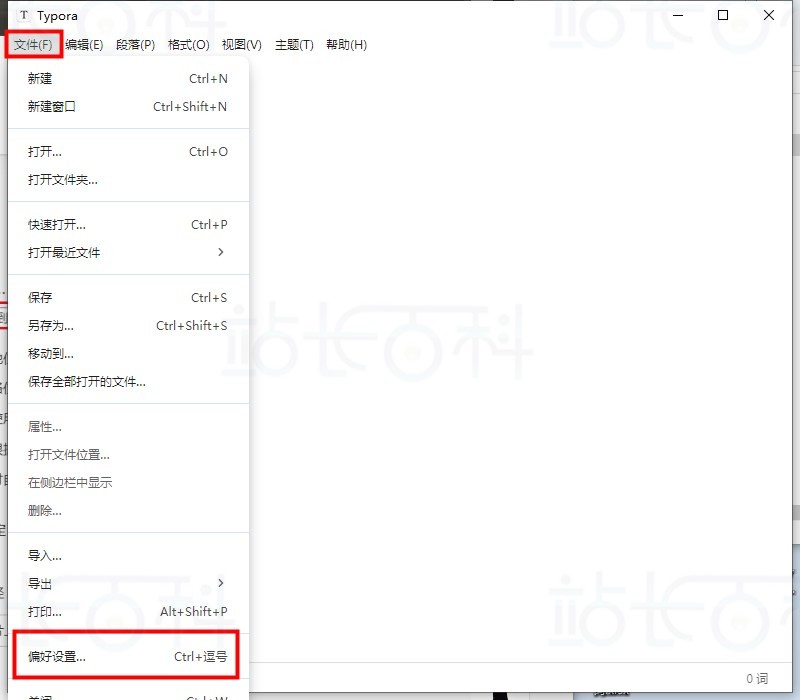Open the 编辑(E) menu
800x700 pixels.
[x=84, y=44]
